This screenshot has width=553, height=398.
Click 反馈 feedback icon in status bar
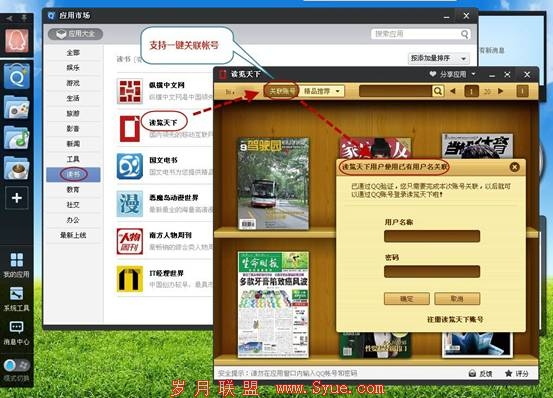(x=473, y=373)
